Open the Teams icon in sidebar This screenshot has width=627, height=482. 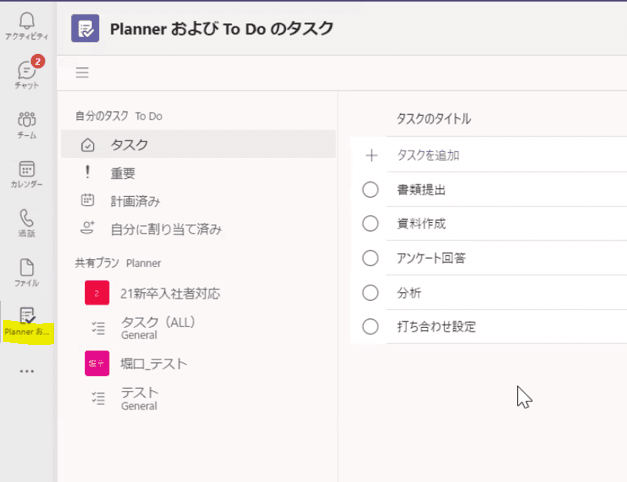tap(27, 124)
